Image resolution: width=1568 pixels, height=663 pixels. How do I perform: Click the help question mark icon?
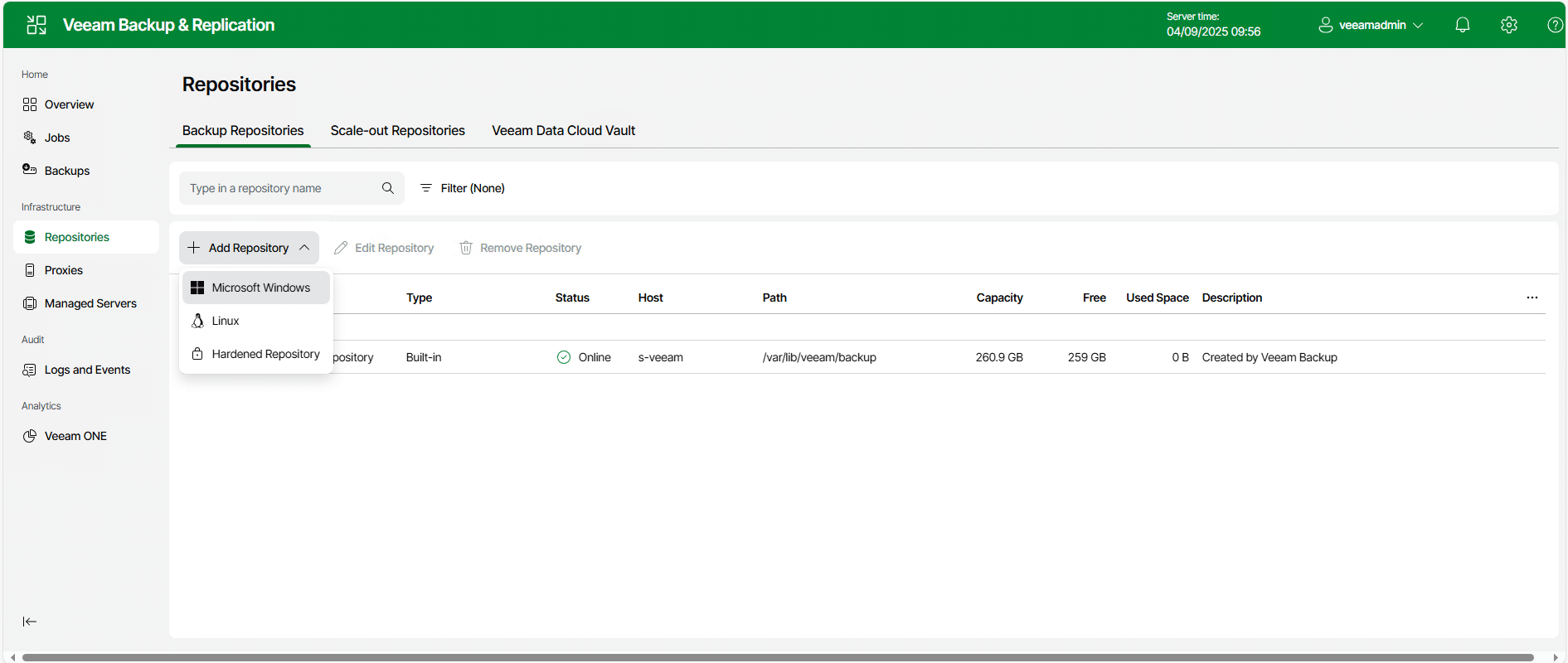tap(1555, 25)
